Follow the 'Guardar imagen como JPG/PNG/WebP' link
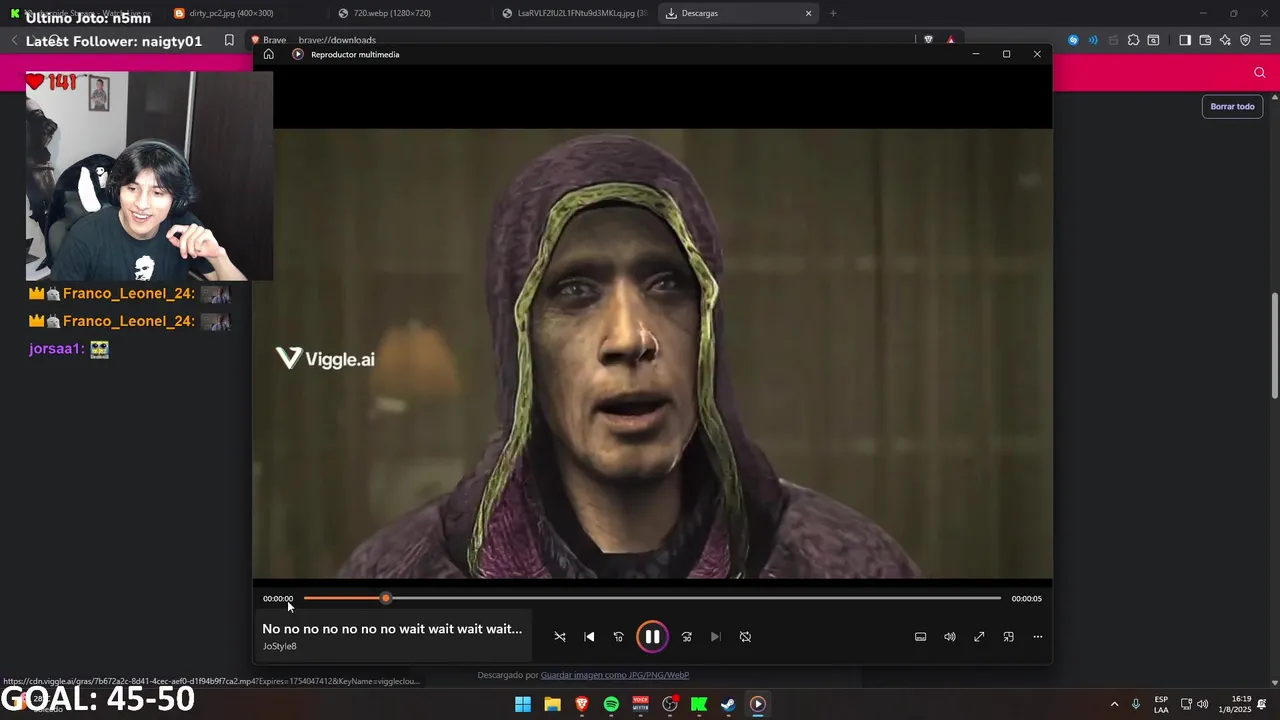Viewport: 1280px width, 720px height. tap(615, 675)
